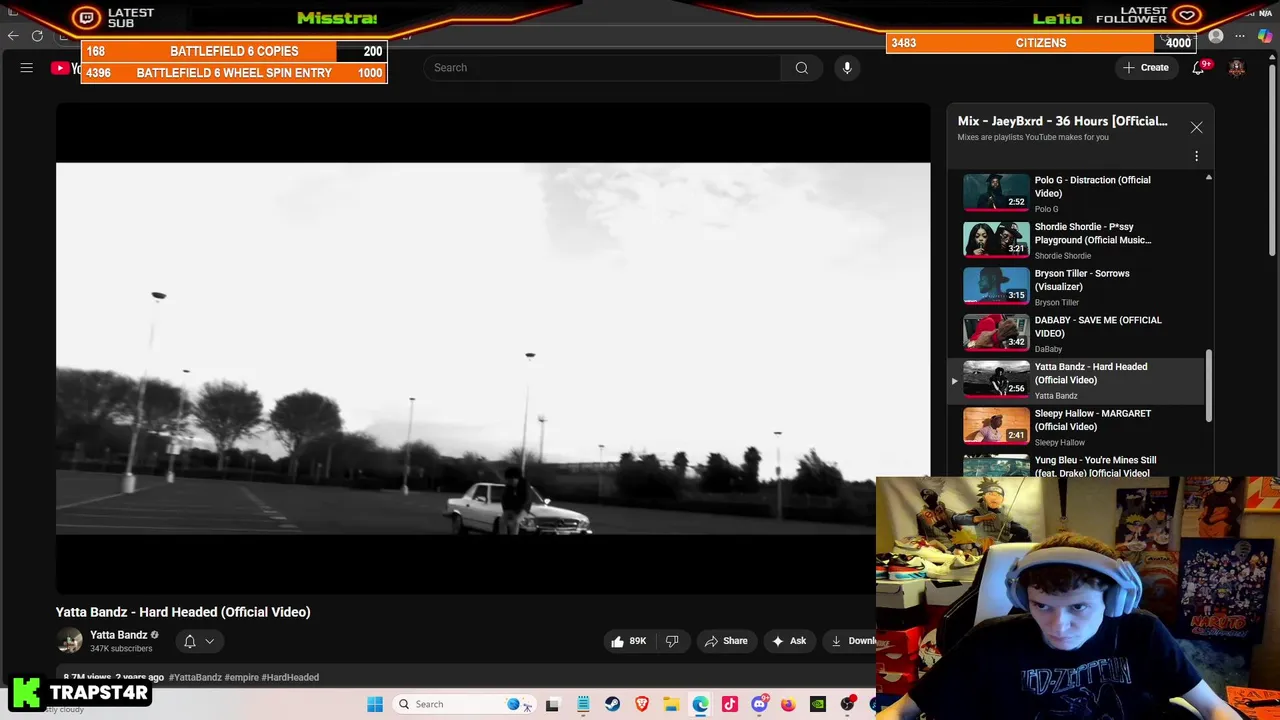Click the #YattaBandz hashtag
This screenshot has height=720, width=1280.
195,677
